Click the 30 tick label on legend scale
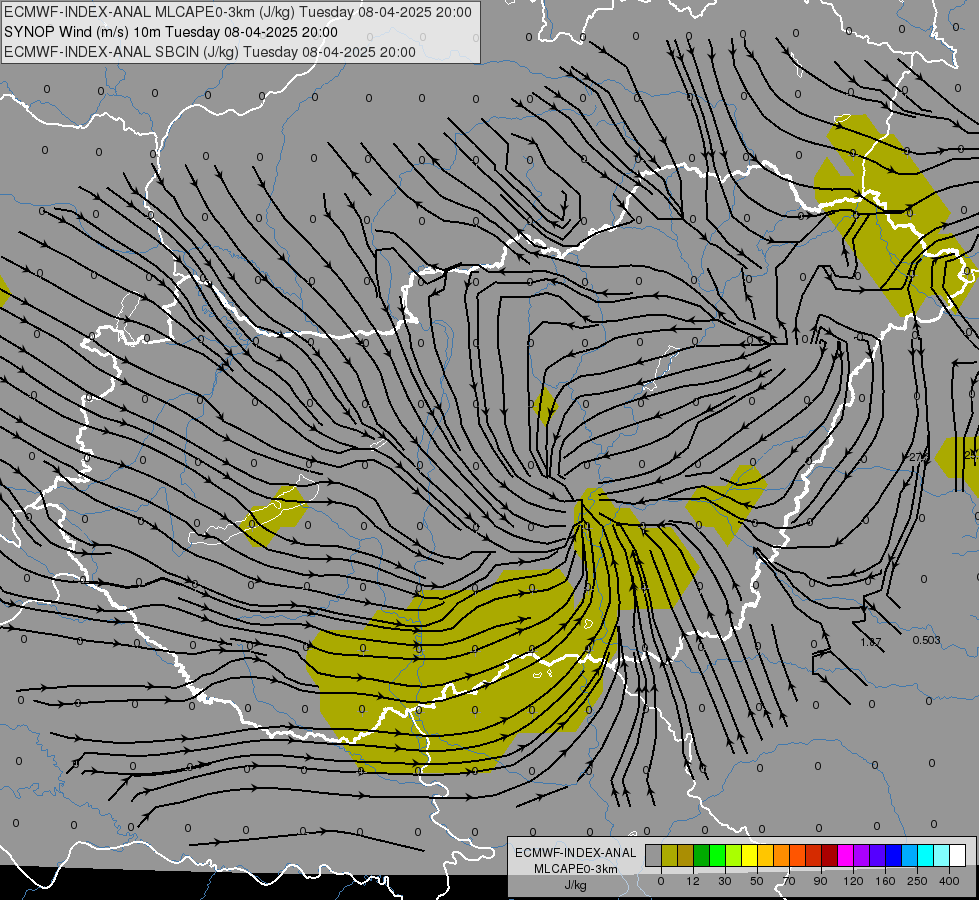Image resolution: width=979 pixels, height=900 pixels. (x=725, y=881)
